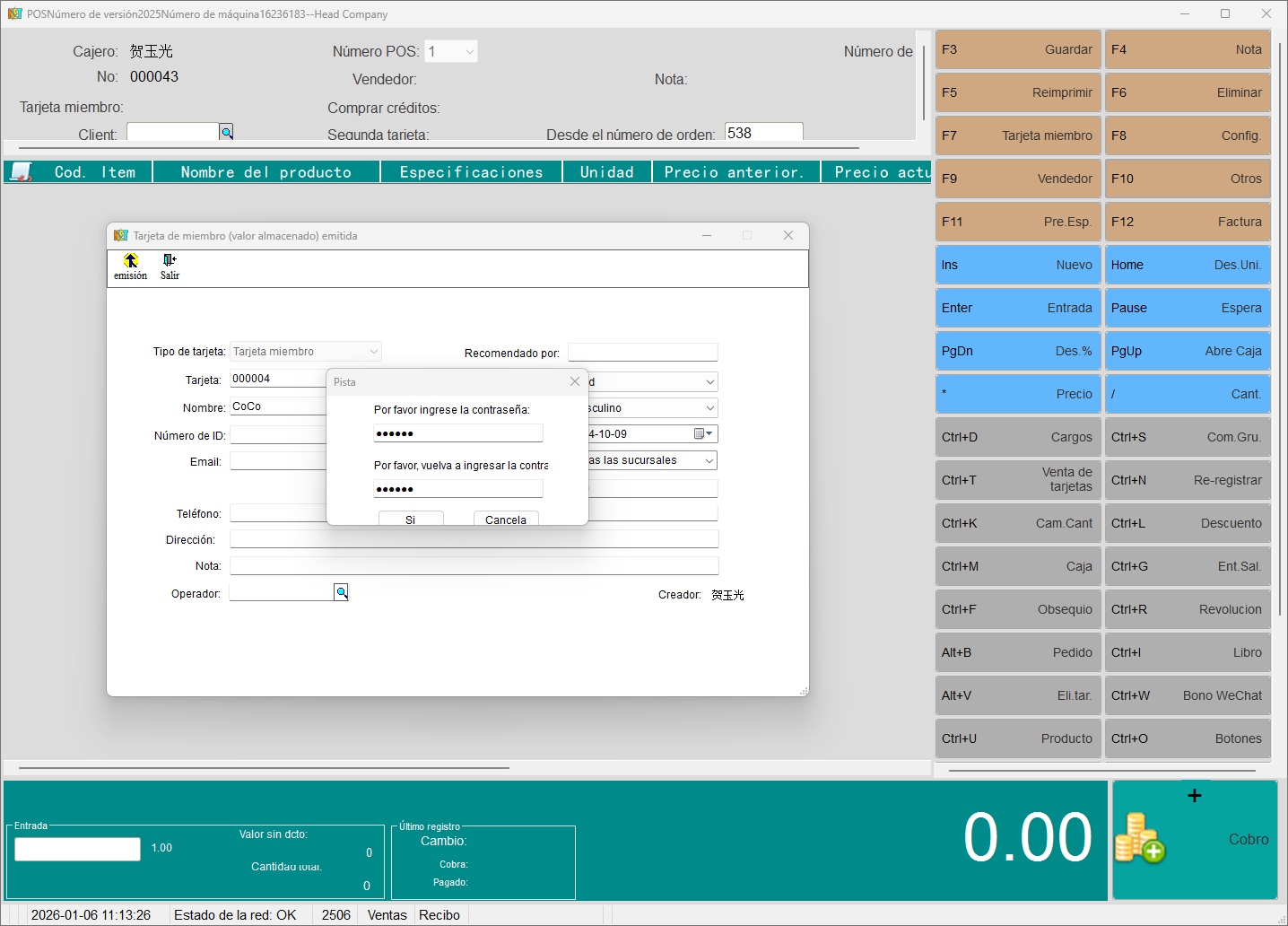Click the F3 Guardar button

point(1017,49)
